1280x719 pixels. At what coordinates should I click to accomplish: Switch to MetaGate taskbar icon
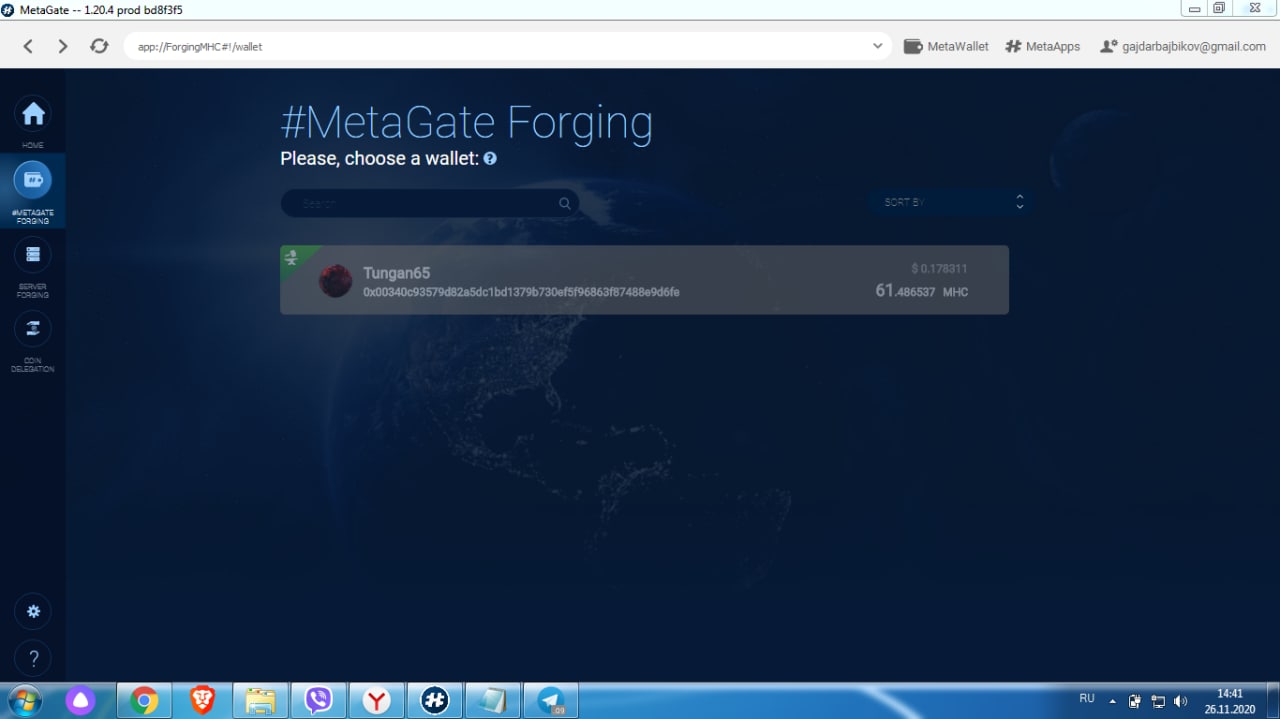point(434,700)
